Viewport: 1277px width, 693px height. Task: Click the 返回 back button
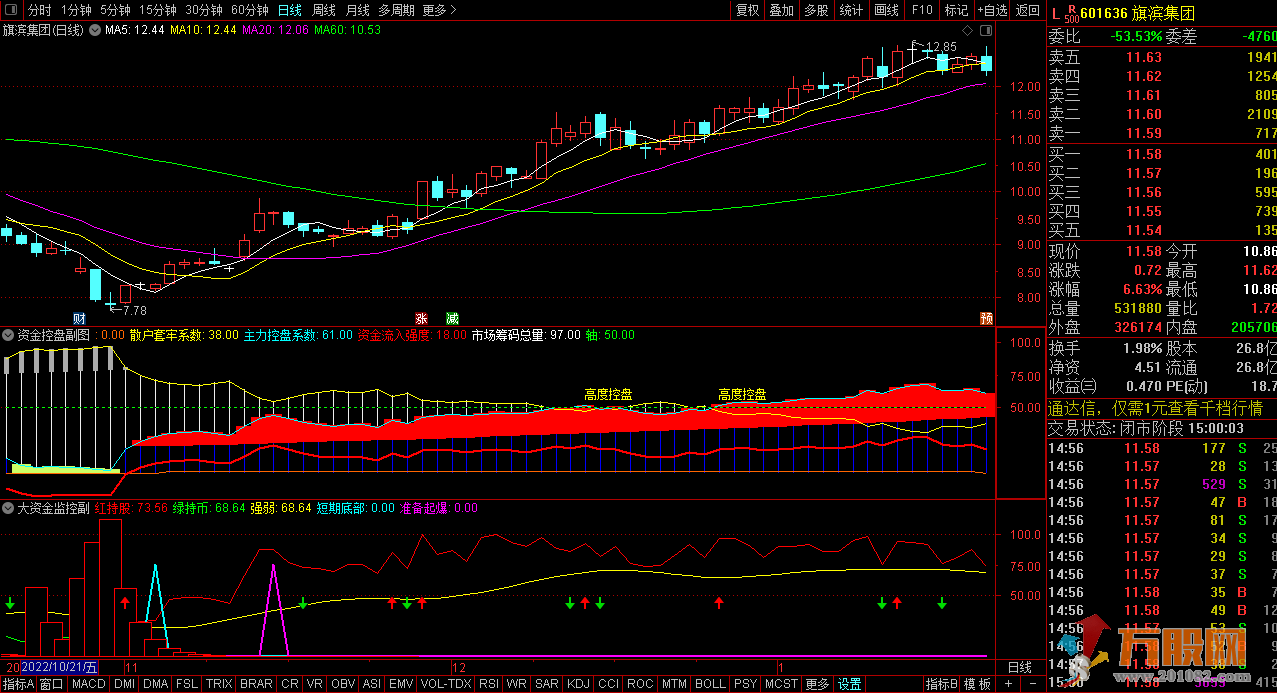click(x=1027, y=10)
